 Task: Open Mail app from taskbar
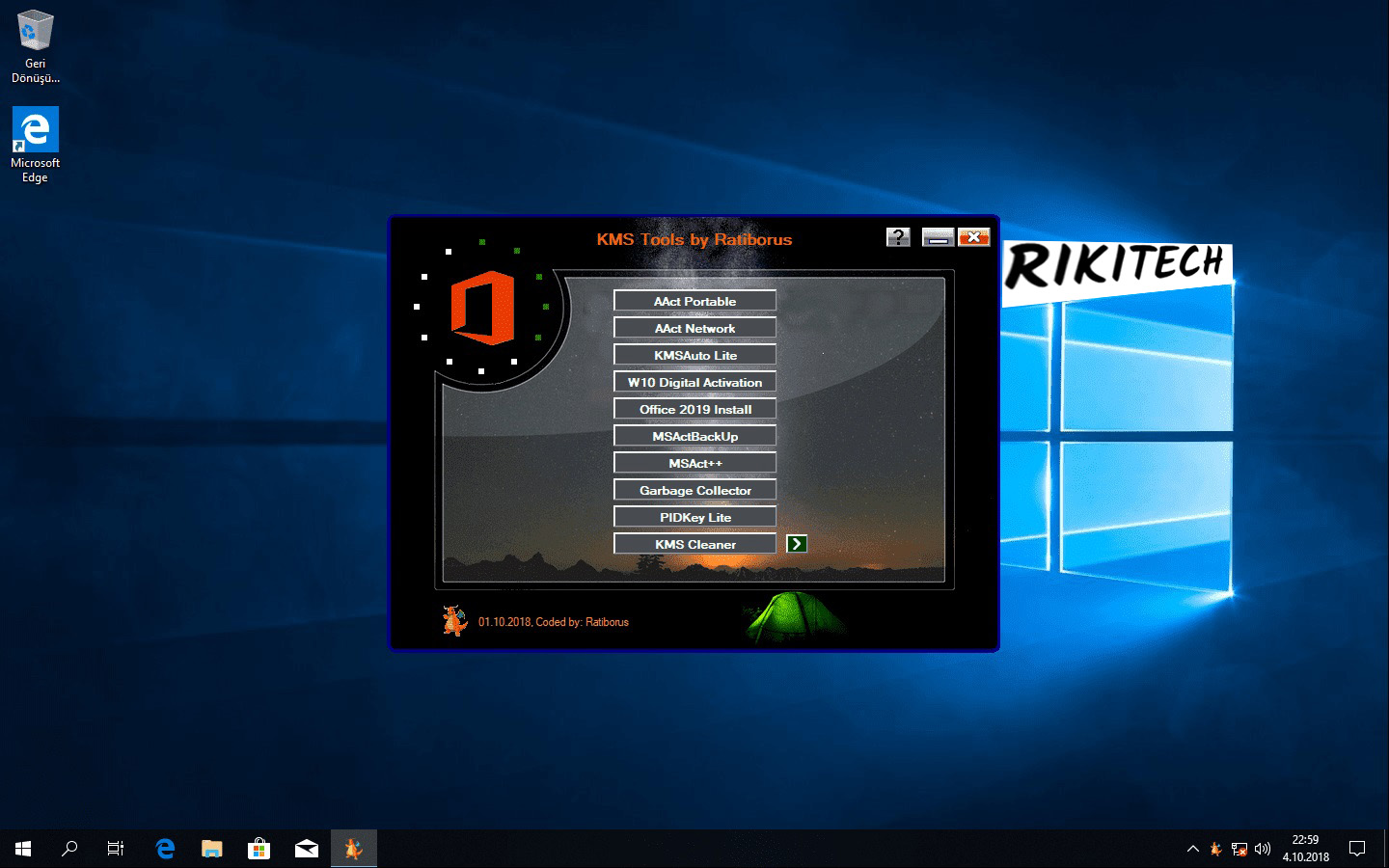click(307, 849)
